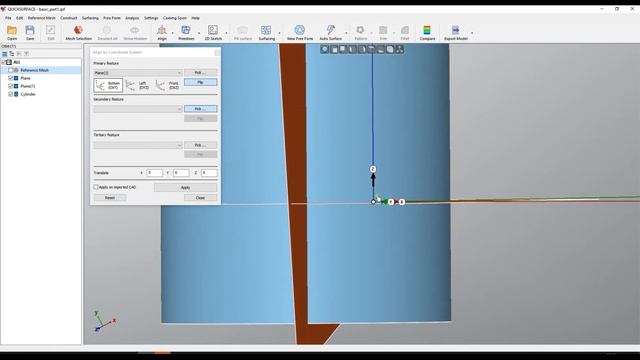The width and height of the screenshot is (640, 360).
Task: Click Flip button for Primary feature
Action: (x=200, y=82)
